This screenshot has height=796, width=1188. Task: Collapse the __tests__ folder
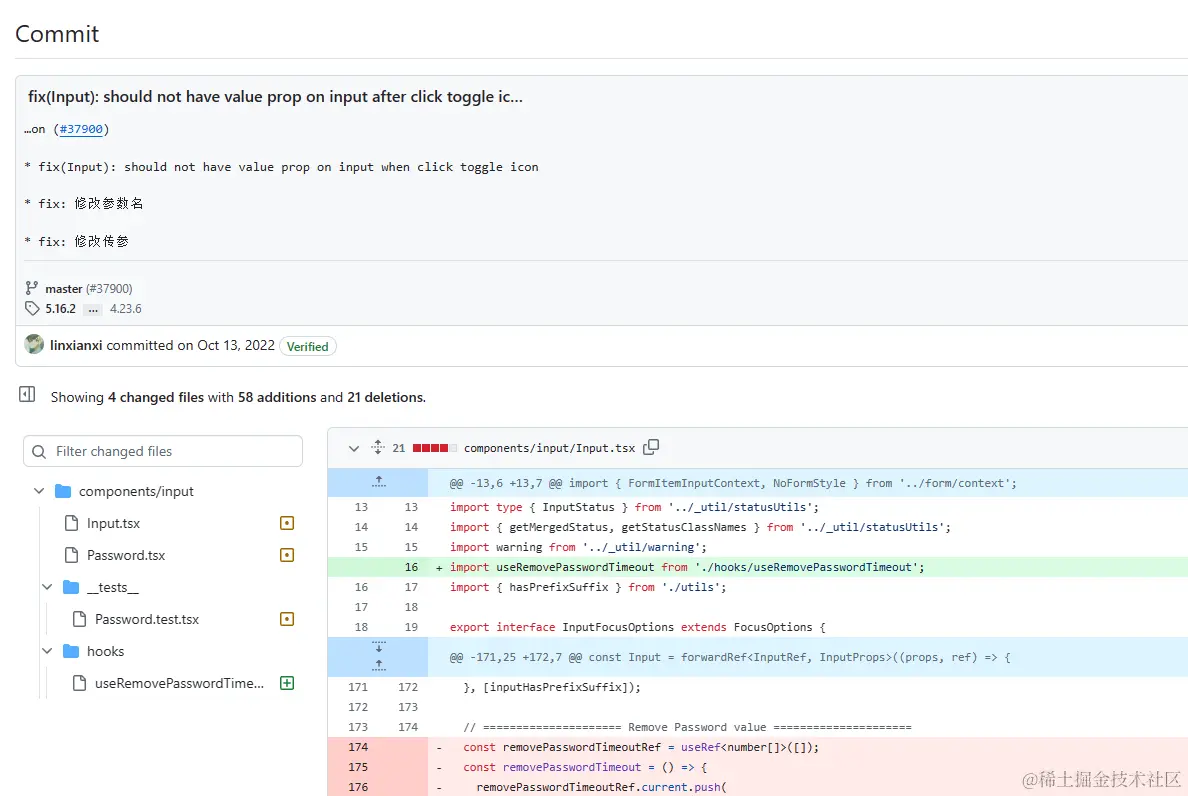47,587
